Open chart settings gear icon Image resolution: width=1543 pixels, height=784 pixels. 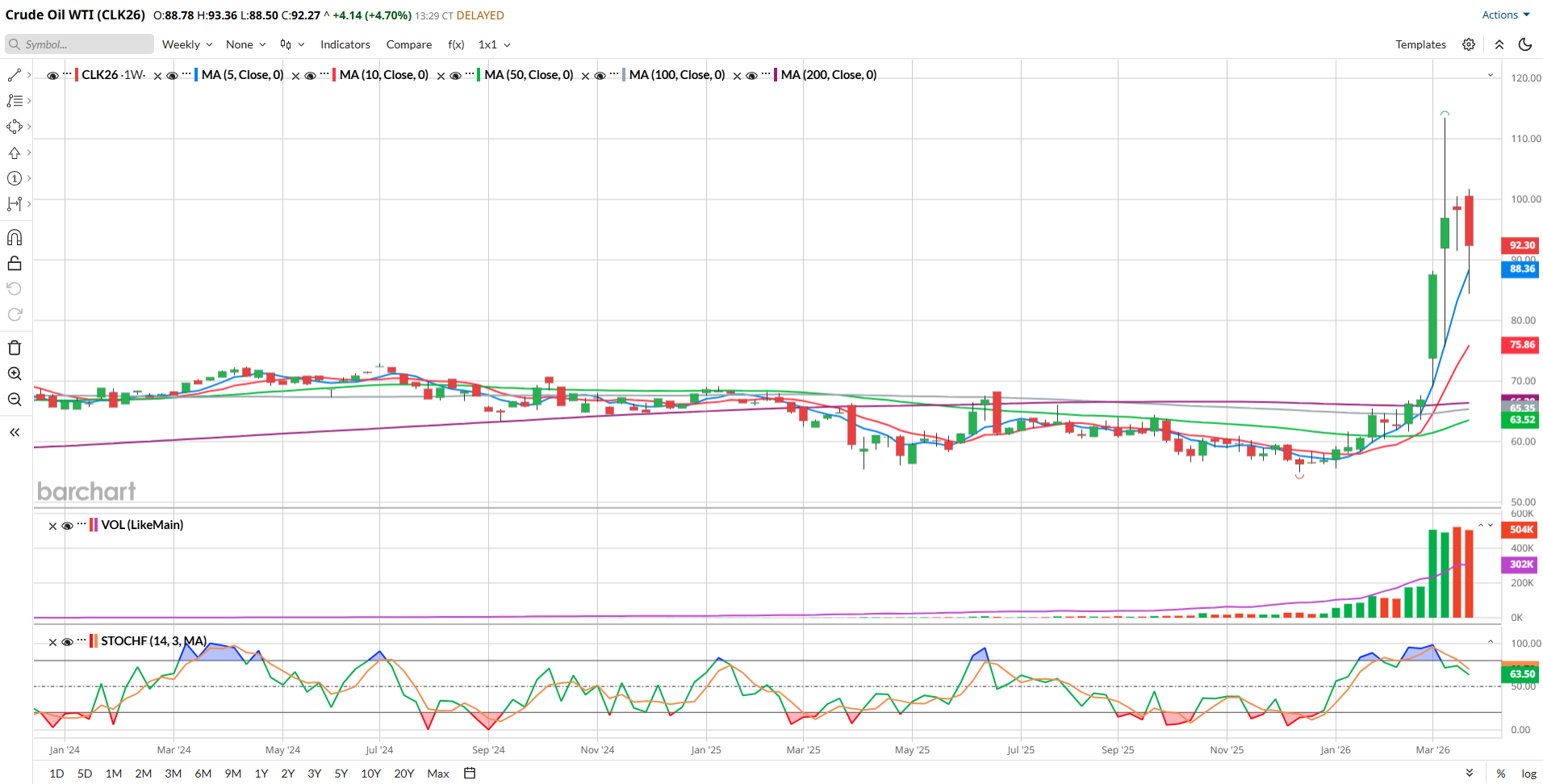(1469, 44)
